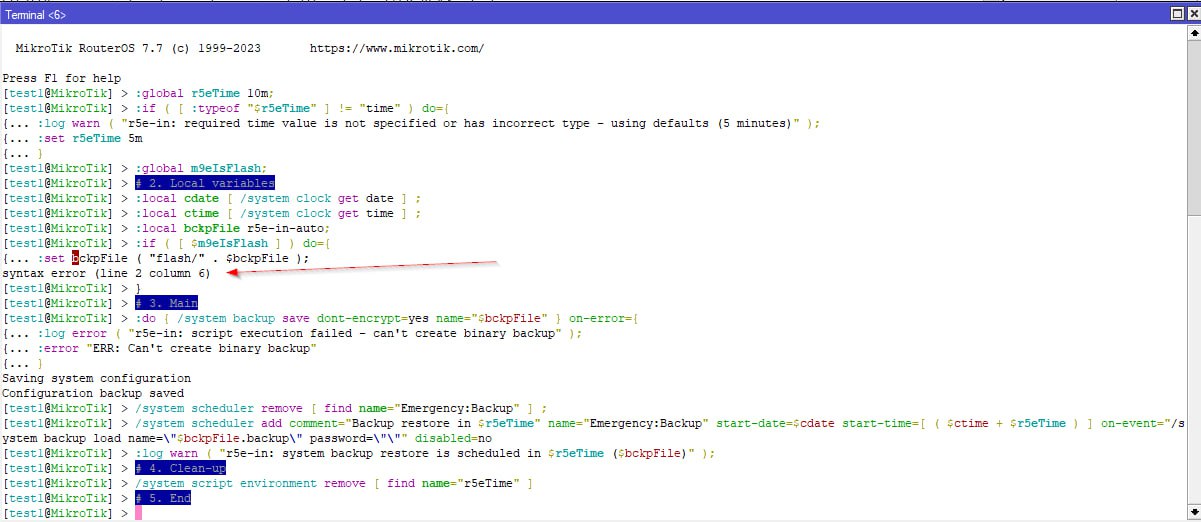Click the red-highlighted 'b' error character
1201x522 pixels.
75,258
